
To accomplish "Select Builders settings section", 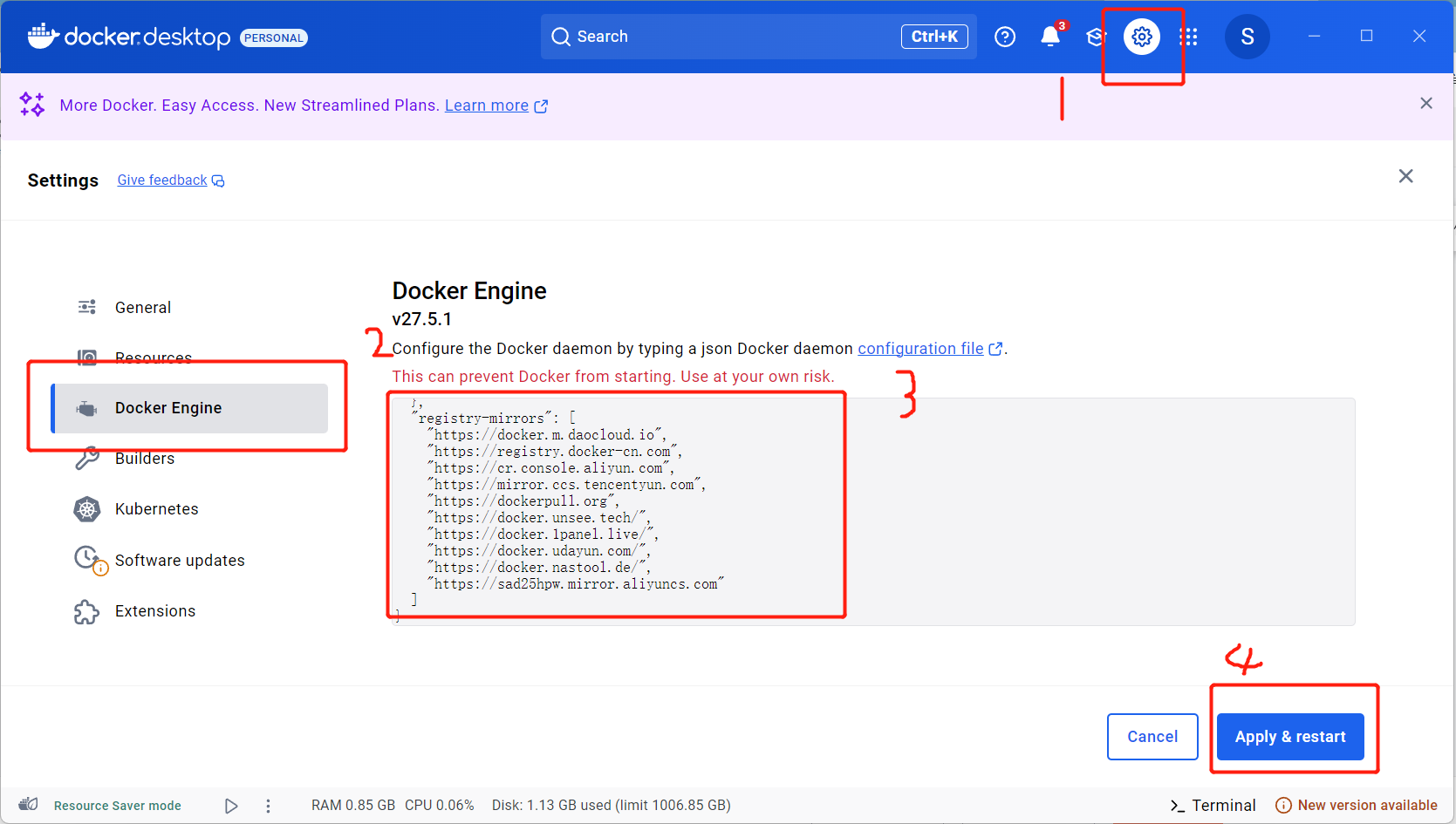I will coord(190,458).
